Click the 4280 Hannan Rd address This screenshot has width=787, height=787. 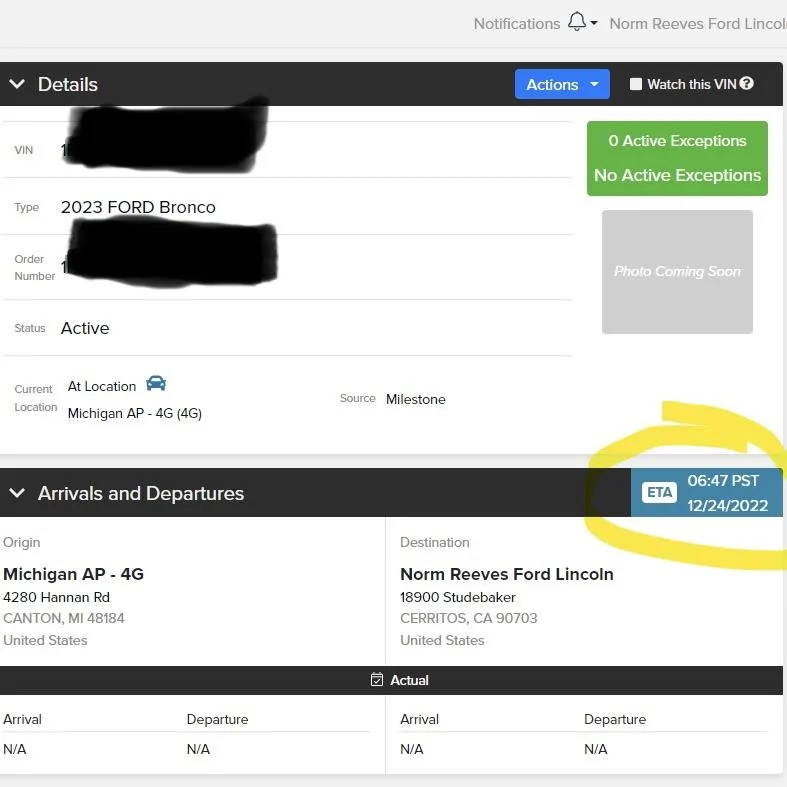click(x=56, y=597)
